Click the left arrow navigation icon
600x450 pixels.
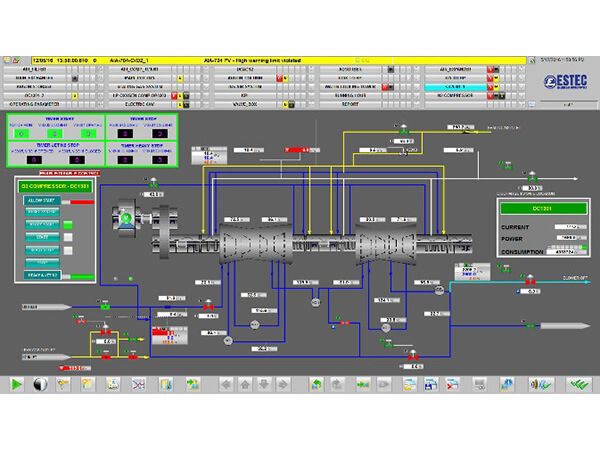coord(226,384)
